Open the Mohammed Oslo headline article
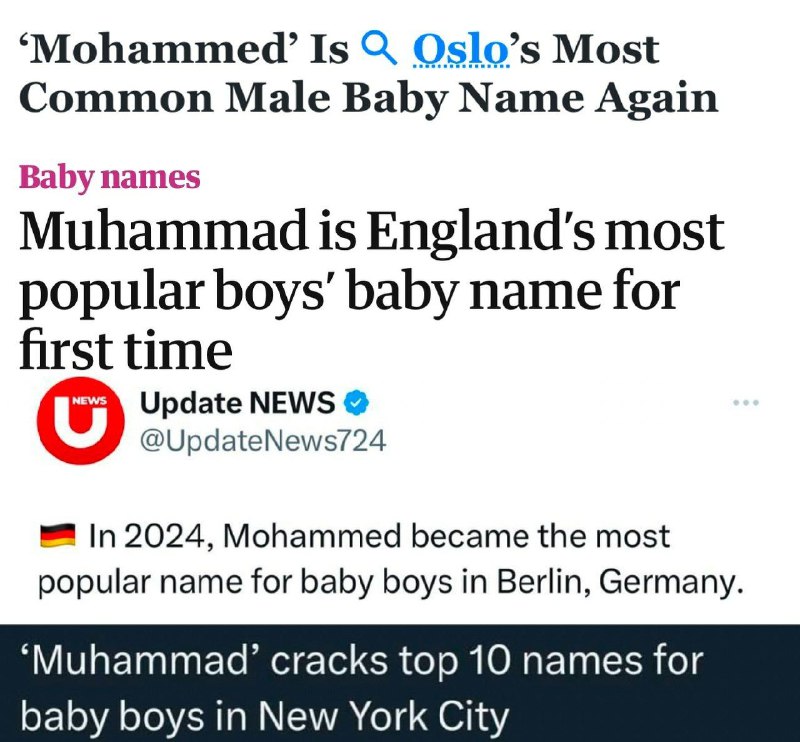This screenshot has width=800, height=742. [369, 73]
